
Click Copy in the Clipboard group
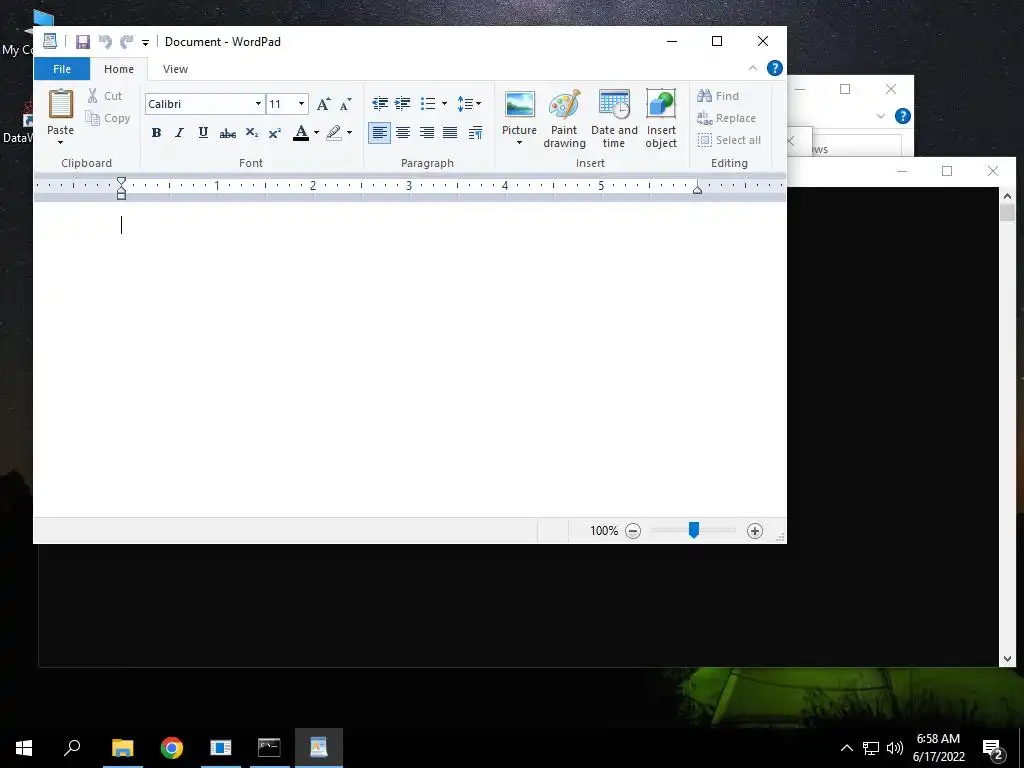[x=108, y=118]
